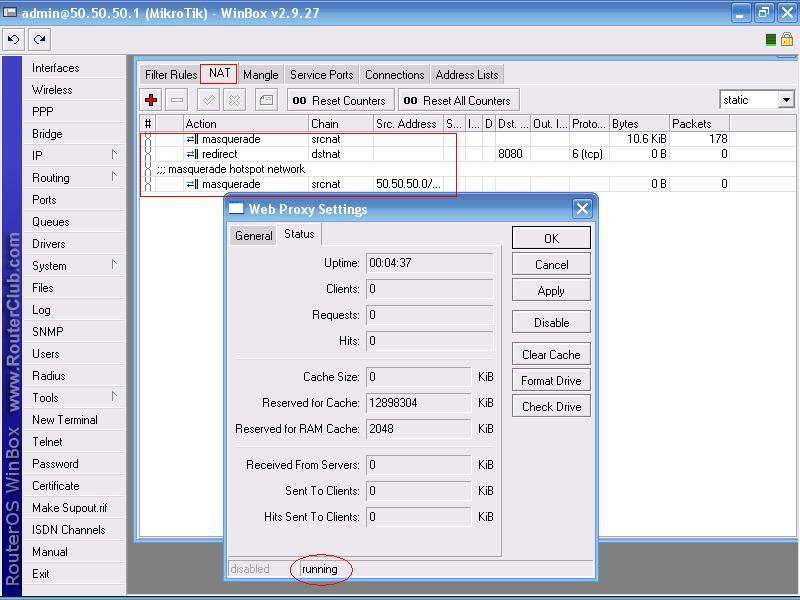
Task: Open Radius in the sidebar
Action: [74, 376]
